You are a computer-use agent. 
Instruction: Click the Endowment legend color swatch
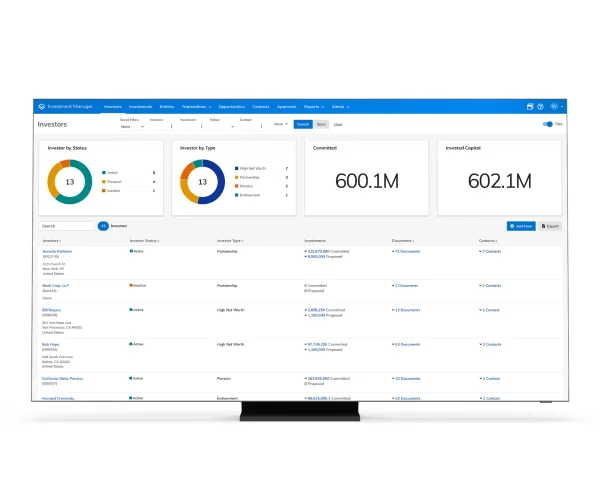(x=236, y=195)
